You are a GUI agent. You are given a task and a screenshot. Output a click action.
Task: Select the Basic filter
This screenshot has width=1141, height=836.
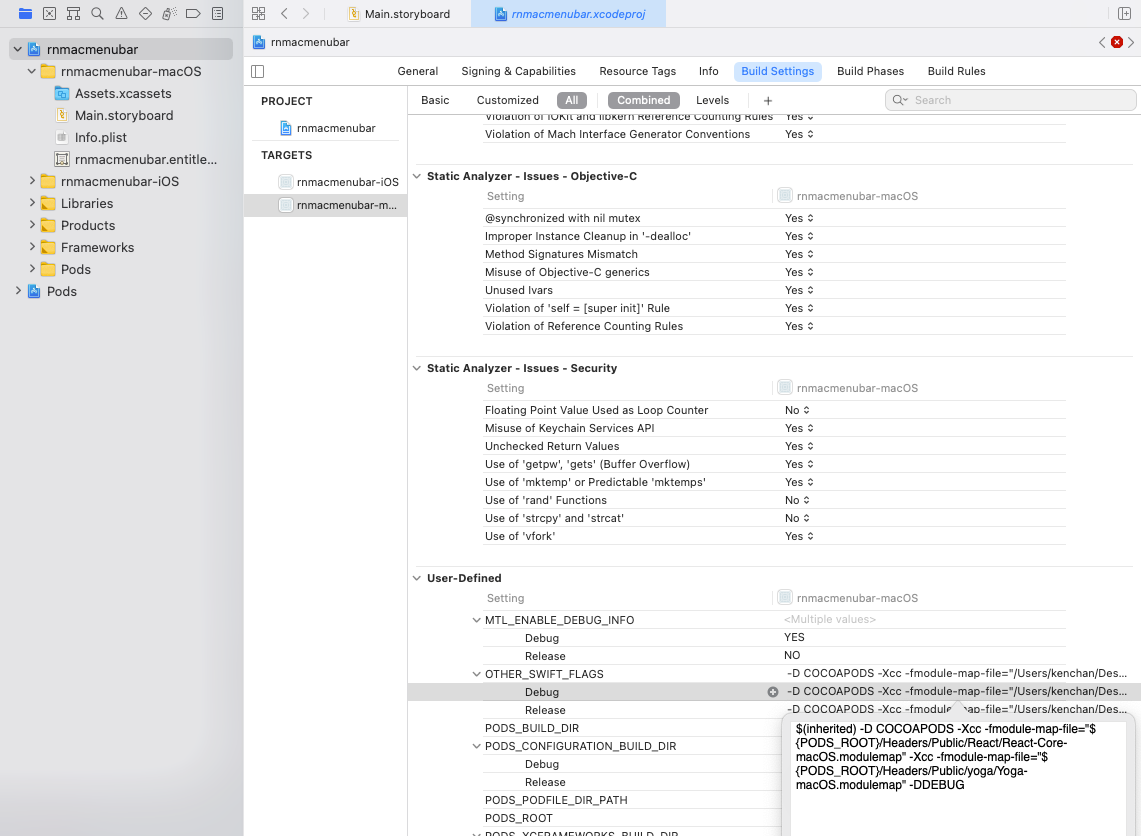coord(435,100)
